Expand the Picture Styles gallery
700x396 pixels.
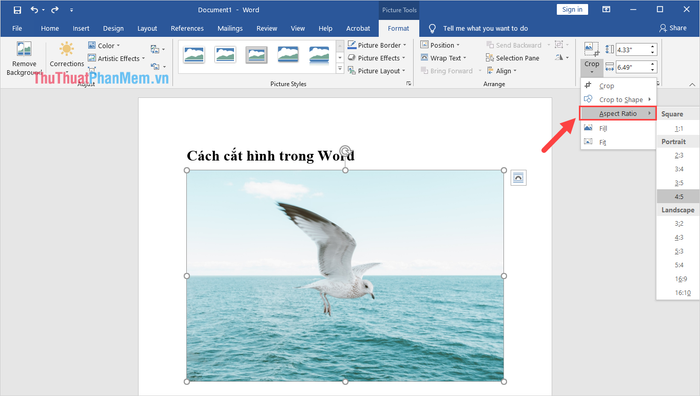point(340,69)
